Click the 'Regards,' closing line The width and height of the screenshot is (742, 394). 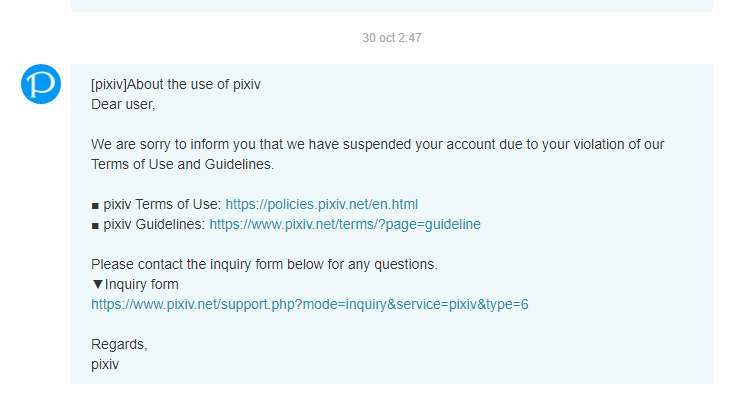[119, 344]
